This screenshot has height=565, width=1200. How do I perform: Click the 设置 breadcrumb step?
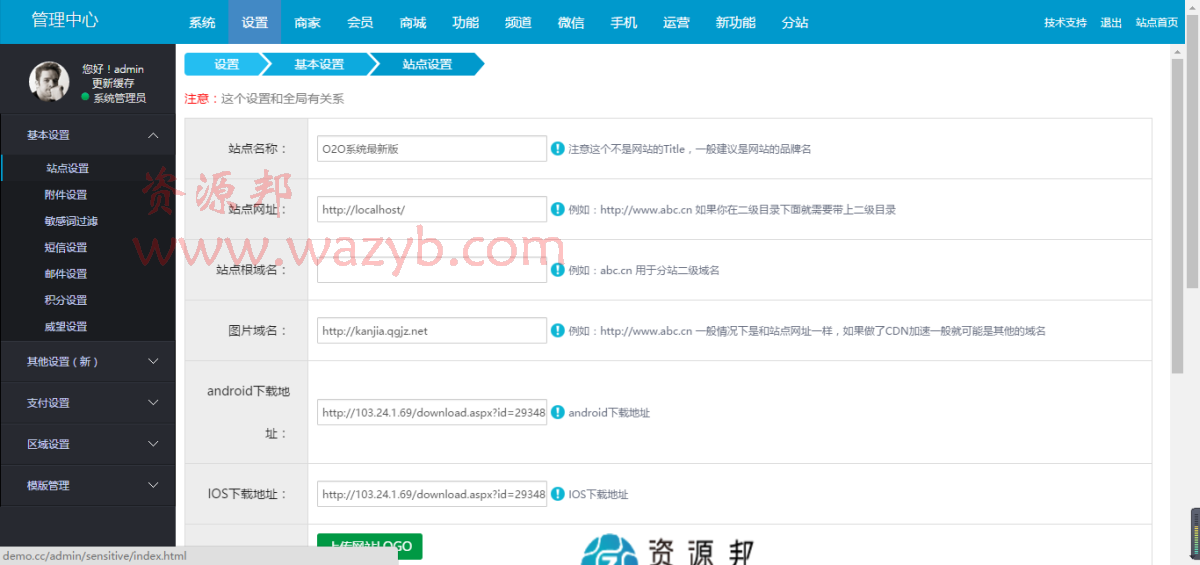click(x=227, y=64)
